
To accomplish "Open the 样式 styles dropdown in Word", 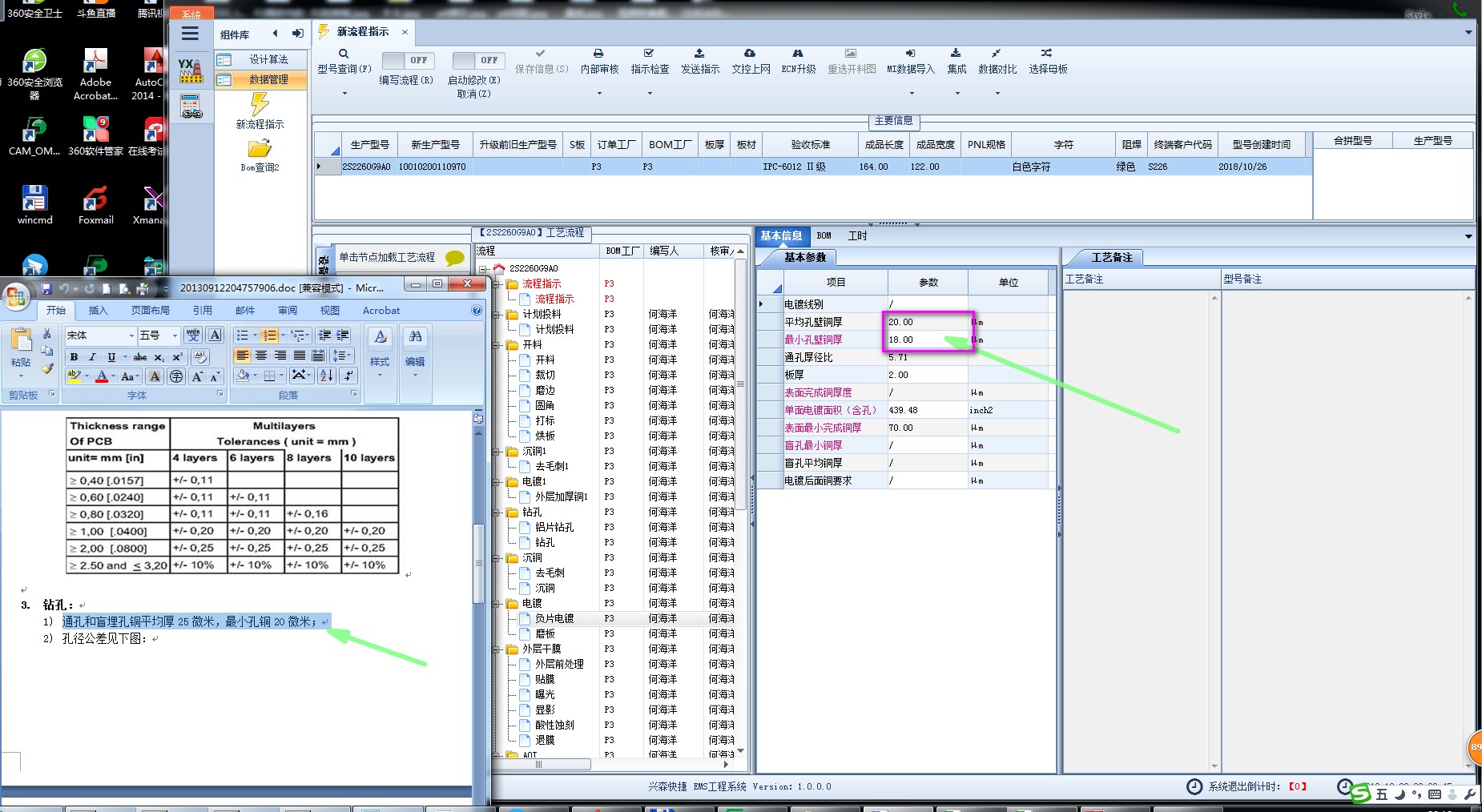I will (x=380, y=352).
